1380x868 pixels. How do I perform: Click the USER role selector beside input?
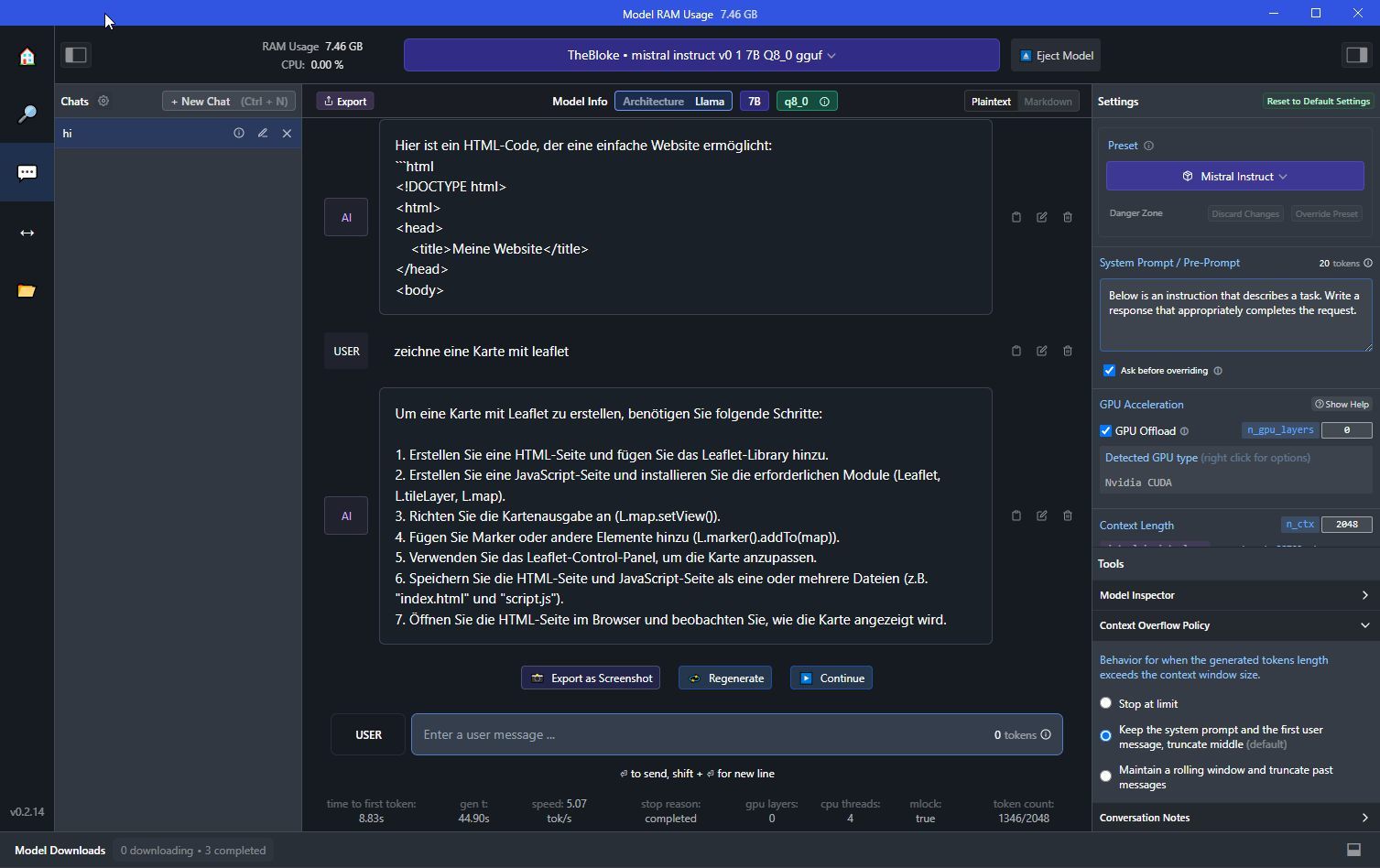pyautogui.click(x=368, y=734)
